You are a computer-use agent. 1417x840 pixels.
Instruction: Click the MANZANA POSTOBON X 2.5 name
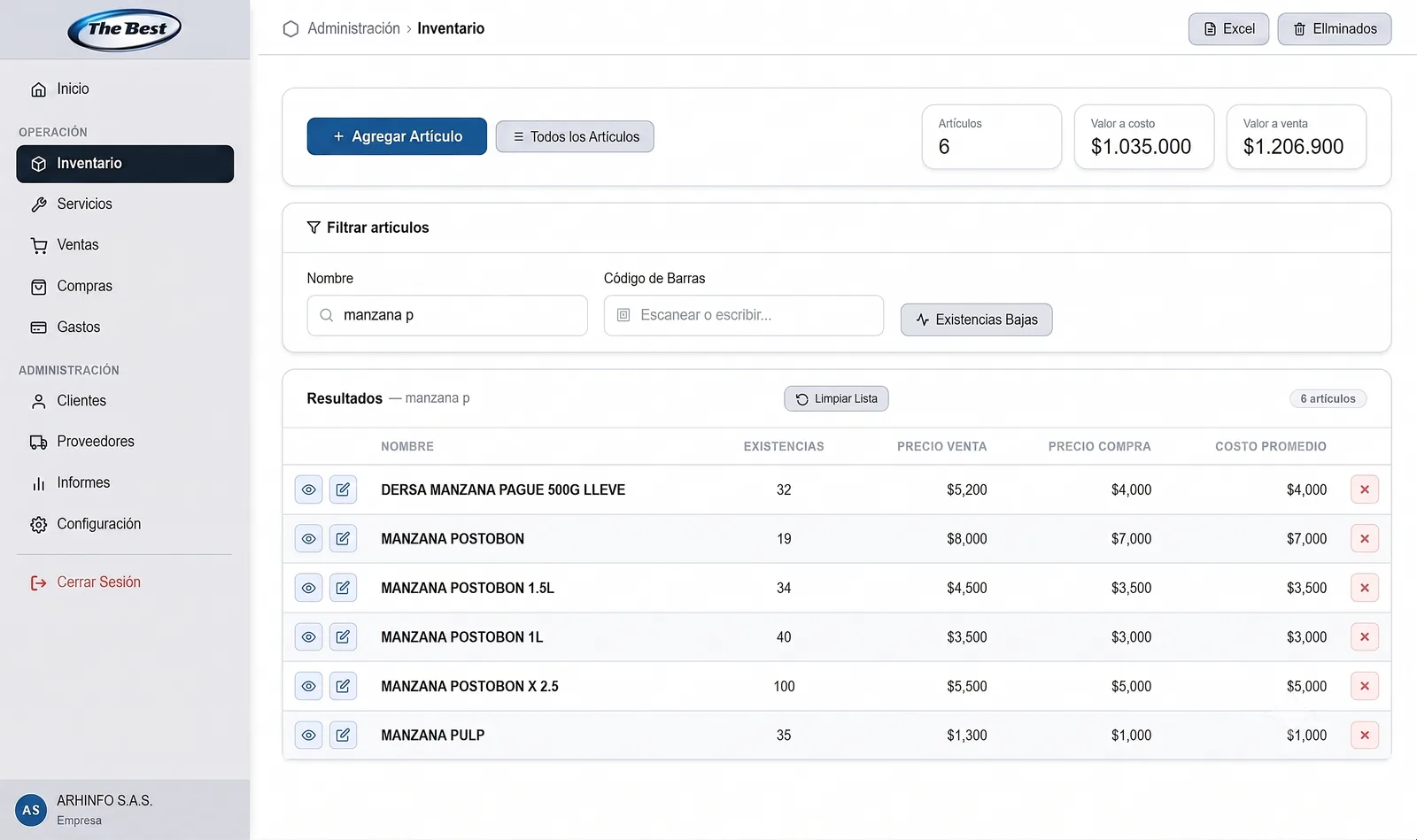(469, 686)
